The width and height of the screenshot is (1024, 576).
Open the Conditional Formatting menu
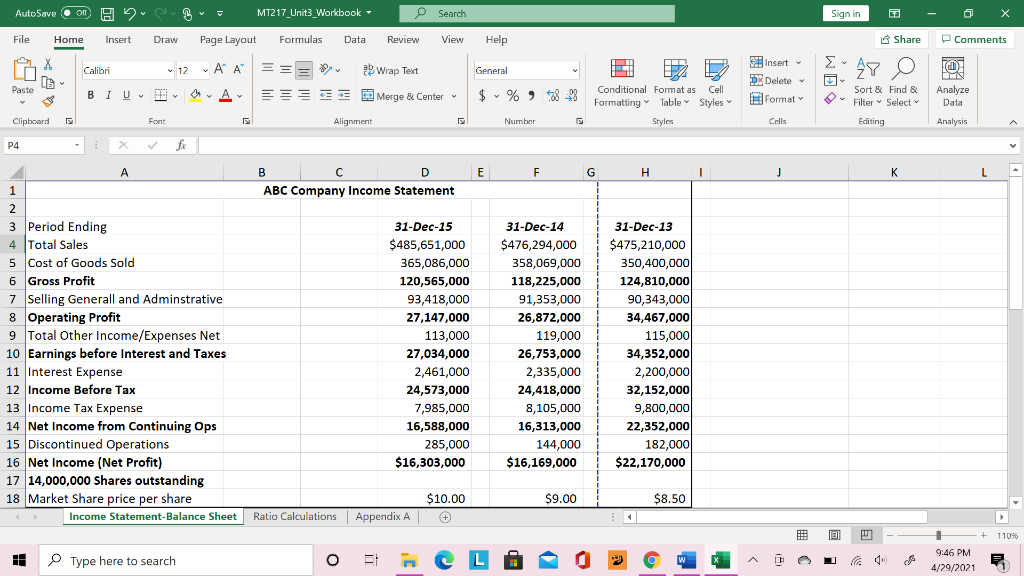(x=621, y=84)
